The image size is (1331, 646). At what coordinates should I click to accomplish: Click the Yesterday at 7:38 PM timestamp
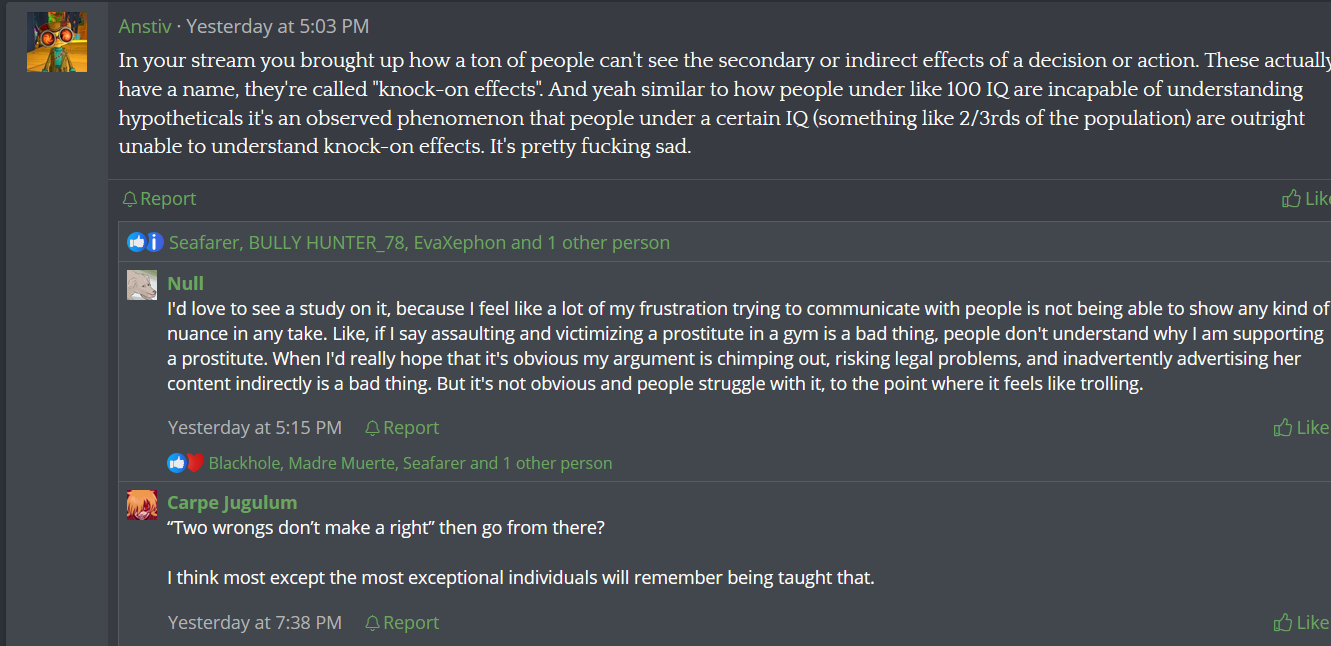tap(255, 623)
